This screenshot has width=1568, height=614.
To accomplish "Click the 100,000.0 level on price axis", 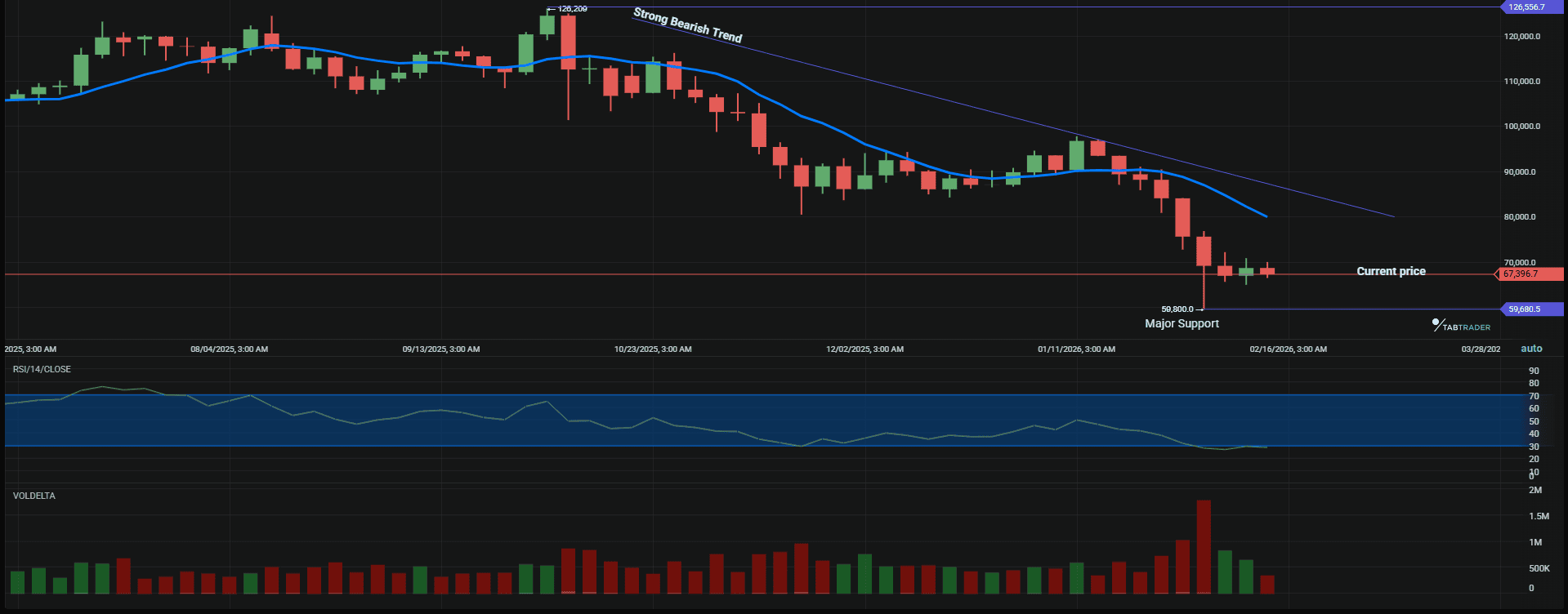I will [1521, 127].
